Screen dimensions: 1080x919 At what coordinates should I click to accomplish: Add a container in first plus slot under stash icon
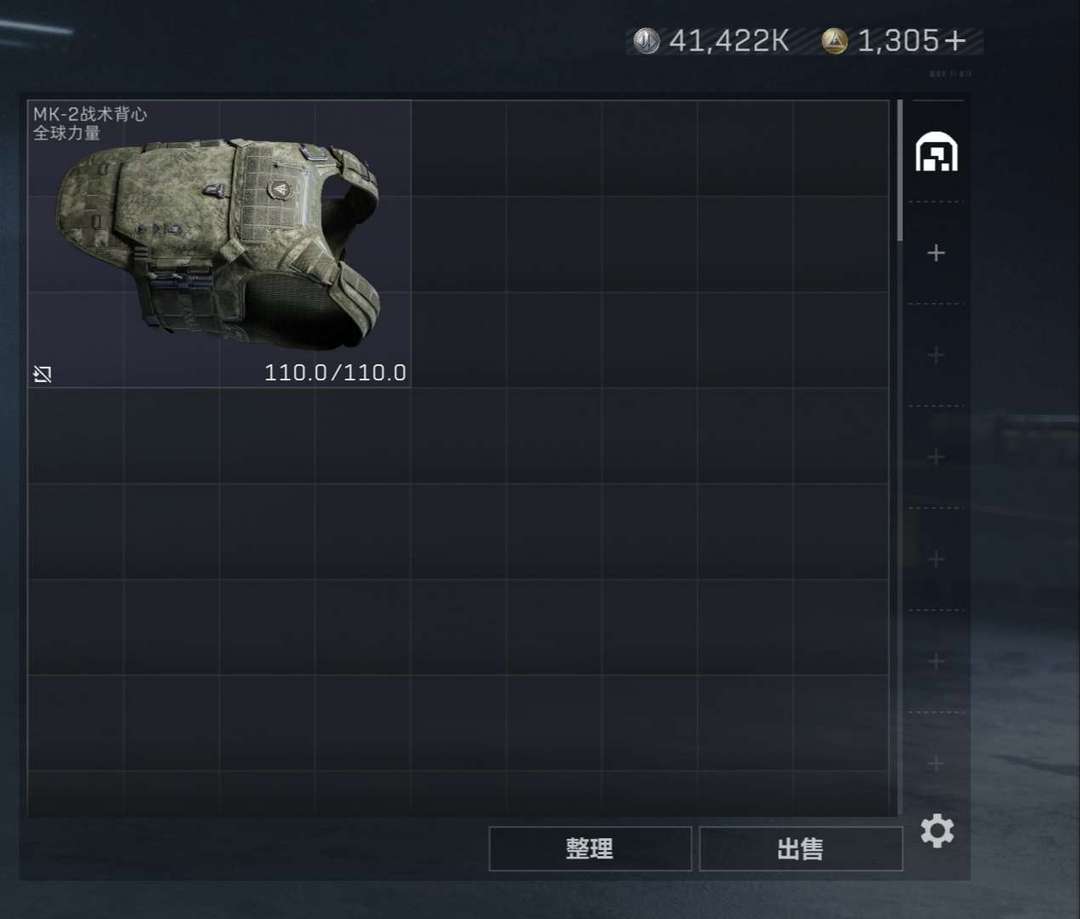(936, 253)
